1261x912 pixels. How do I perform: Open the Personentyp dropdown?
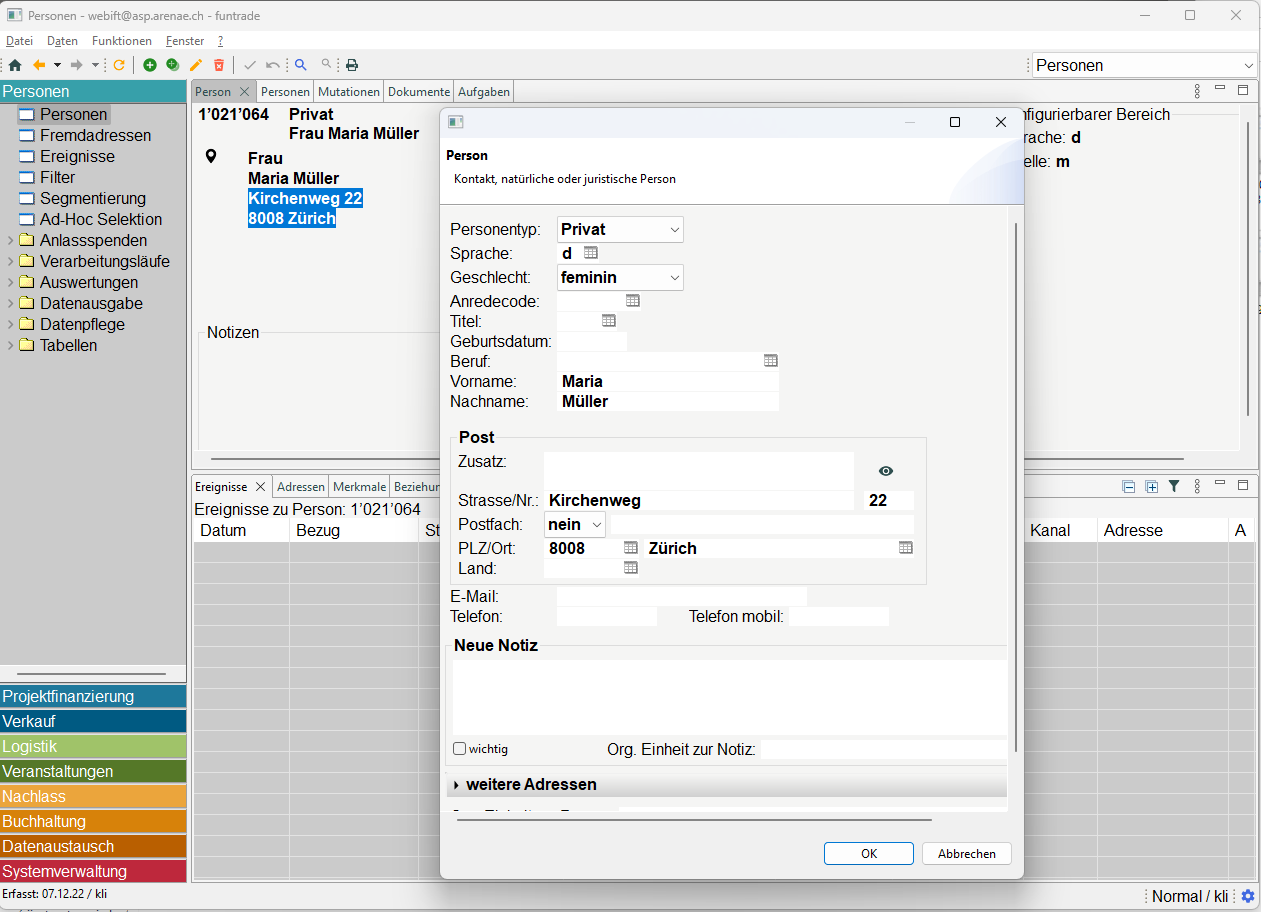620,229
